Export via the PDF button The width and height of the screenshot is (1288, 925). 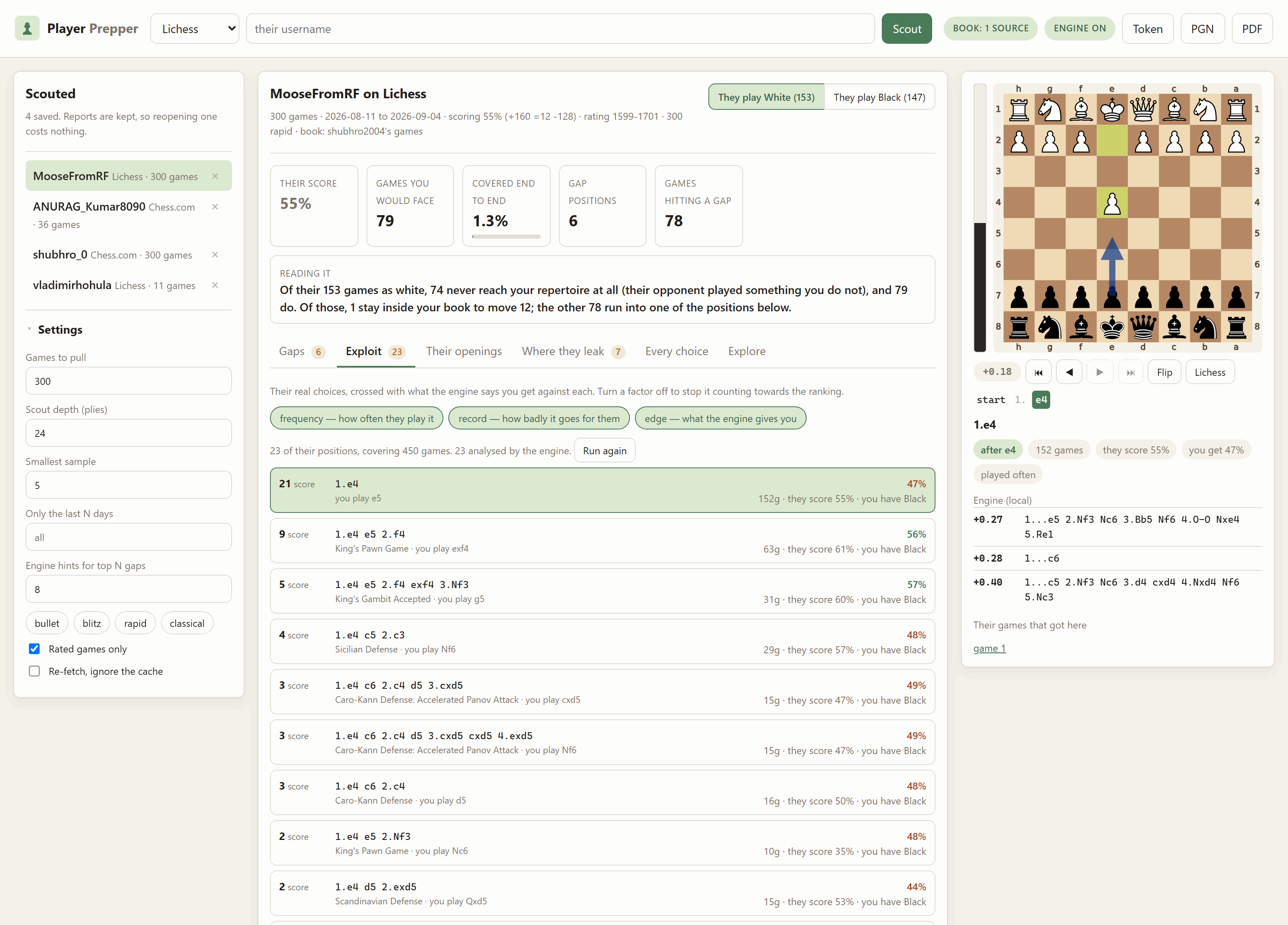(x=1252, y=28)
